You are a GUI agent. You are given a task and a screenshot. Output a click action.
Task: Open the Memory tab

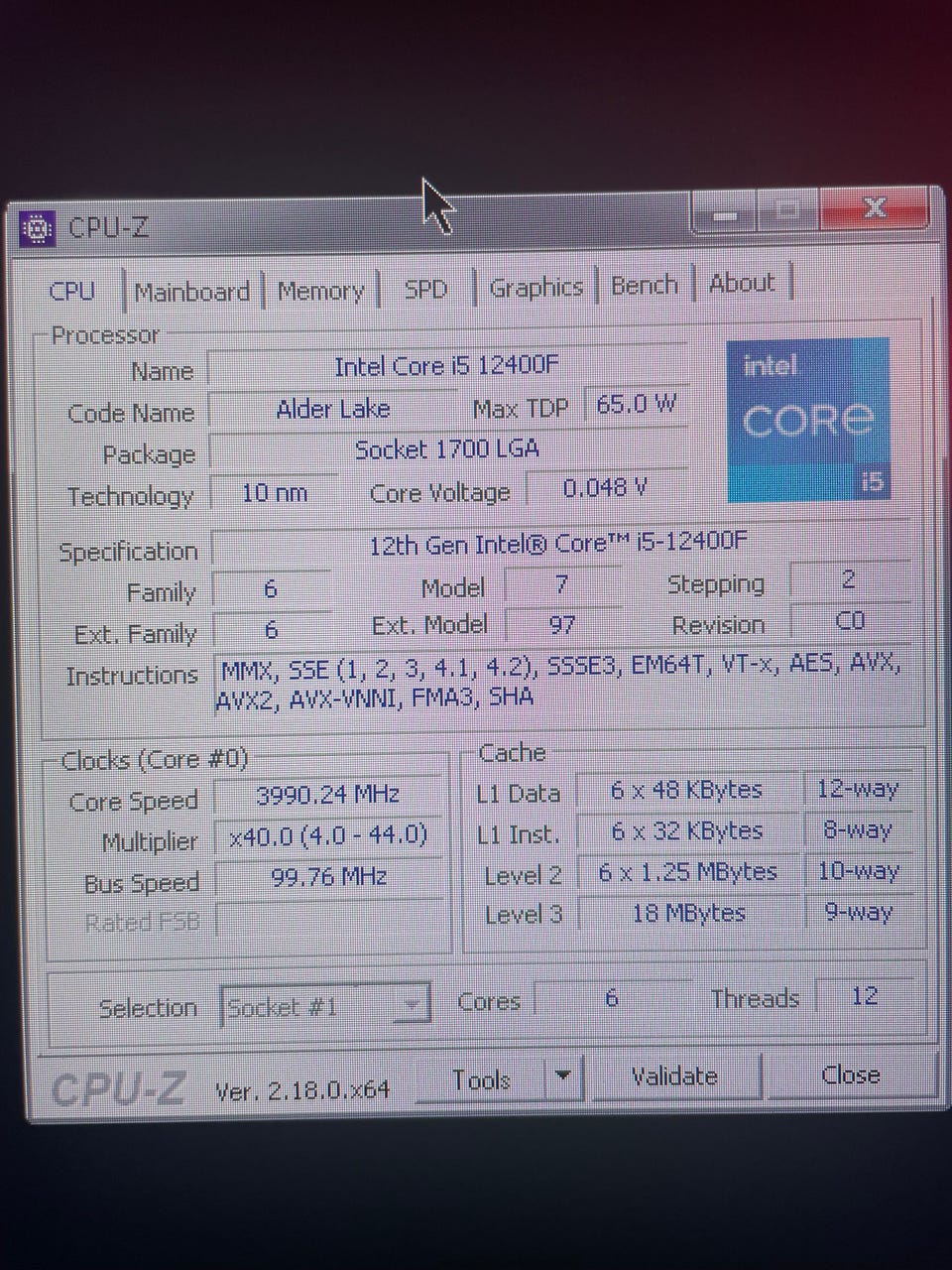click(320, 291)
